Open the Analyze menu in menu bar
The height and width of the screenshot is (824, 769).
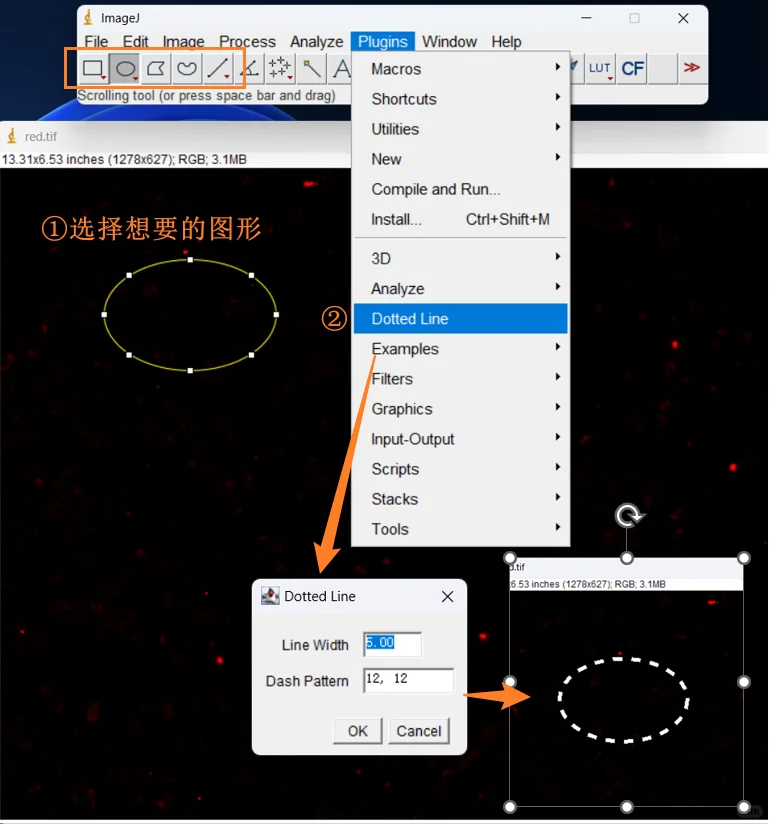click(316, 42)
